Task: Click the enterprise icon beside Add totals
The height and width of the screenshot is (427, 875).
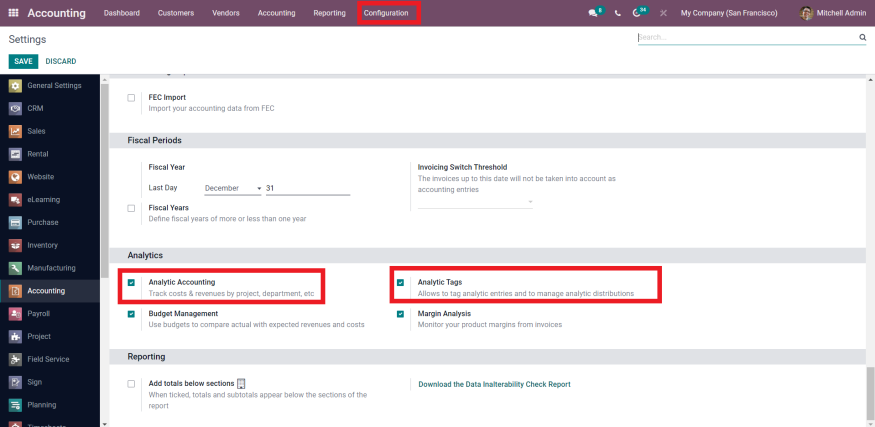Action: coord(241,383)
